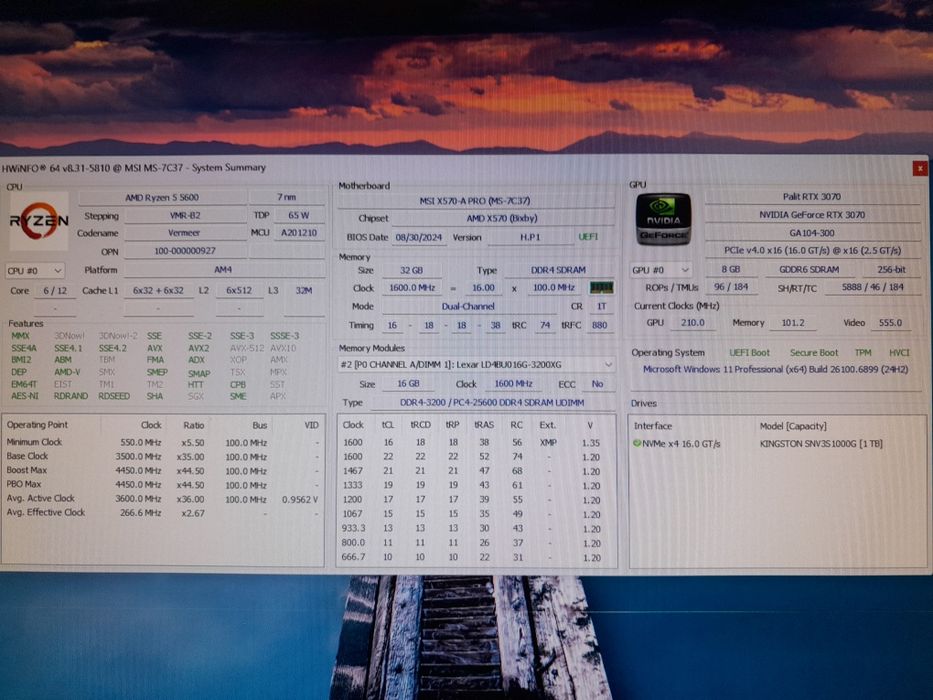Open the GPU #0 selector dropdown
The height and width of the screenshot is (700, 933).
[660, 270]
